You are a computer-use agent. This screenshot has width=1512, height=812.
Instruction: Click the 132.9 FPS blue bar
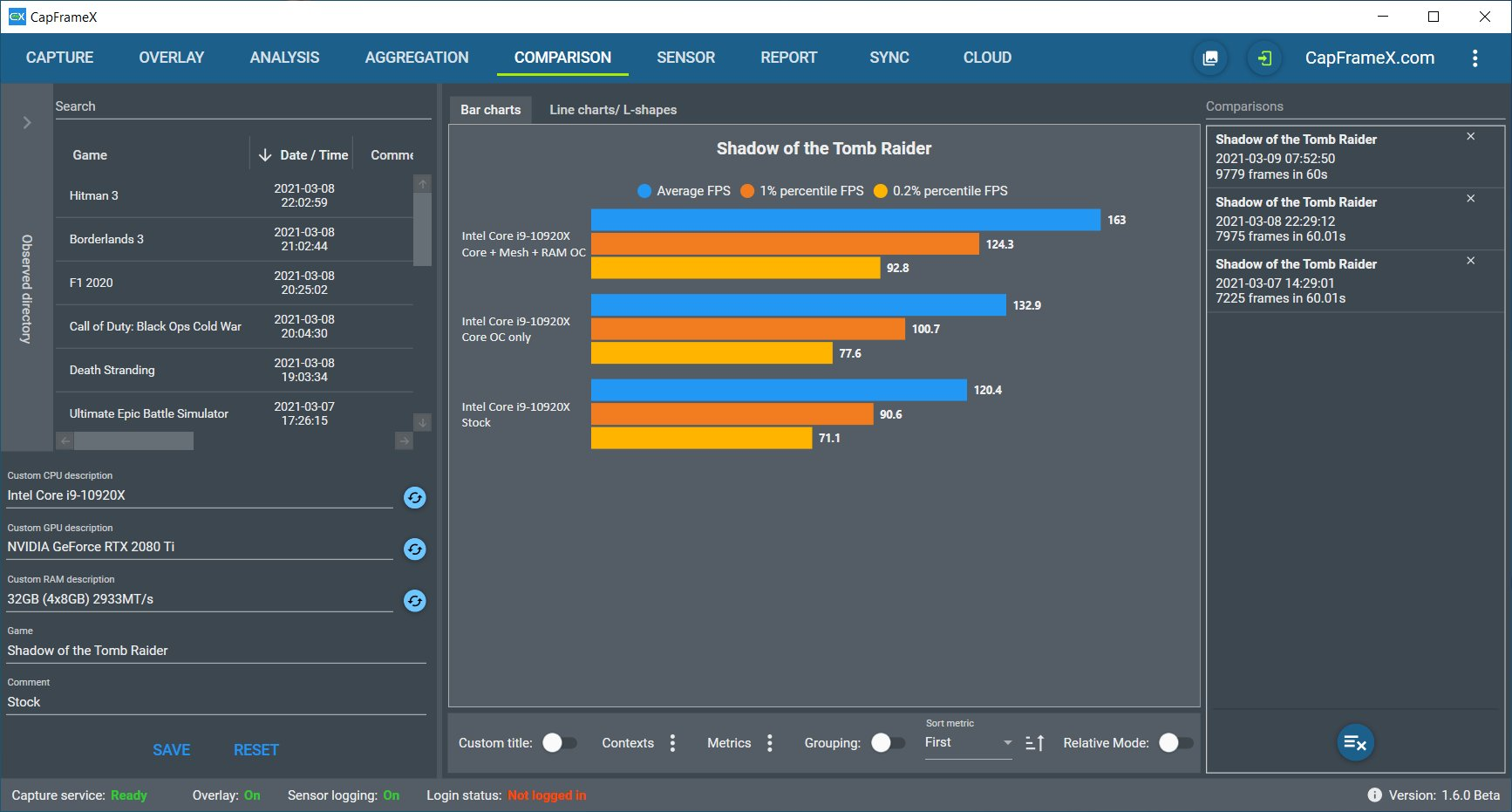[x=799, y=305]
